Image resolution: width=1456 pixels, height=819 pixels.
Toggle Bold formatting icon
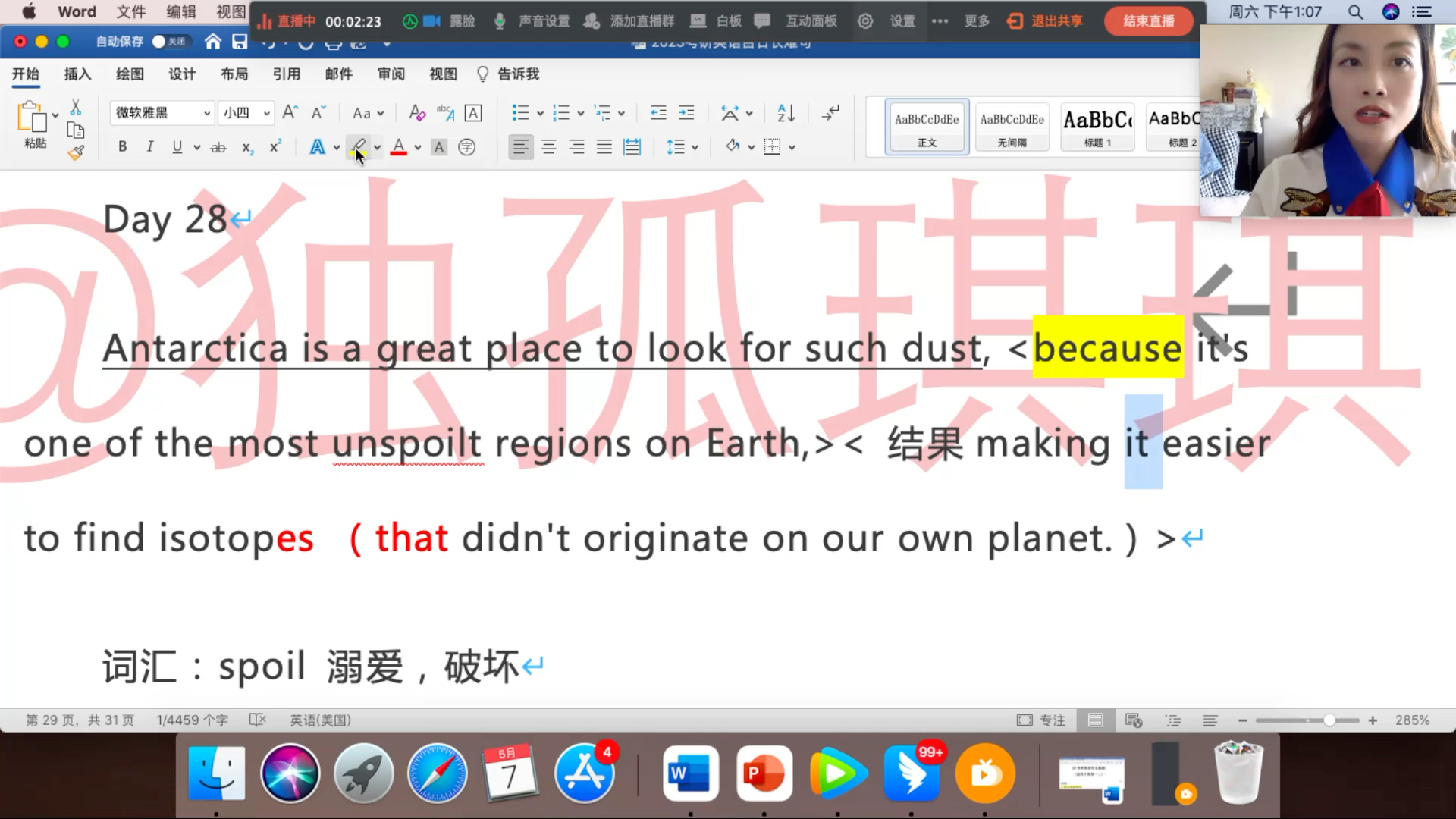click(121, 147)
